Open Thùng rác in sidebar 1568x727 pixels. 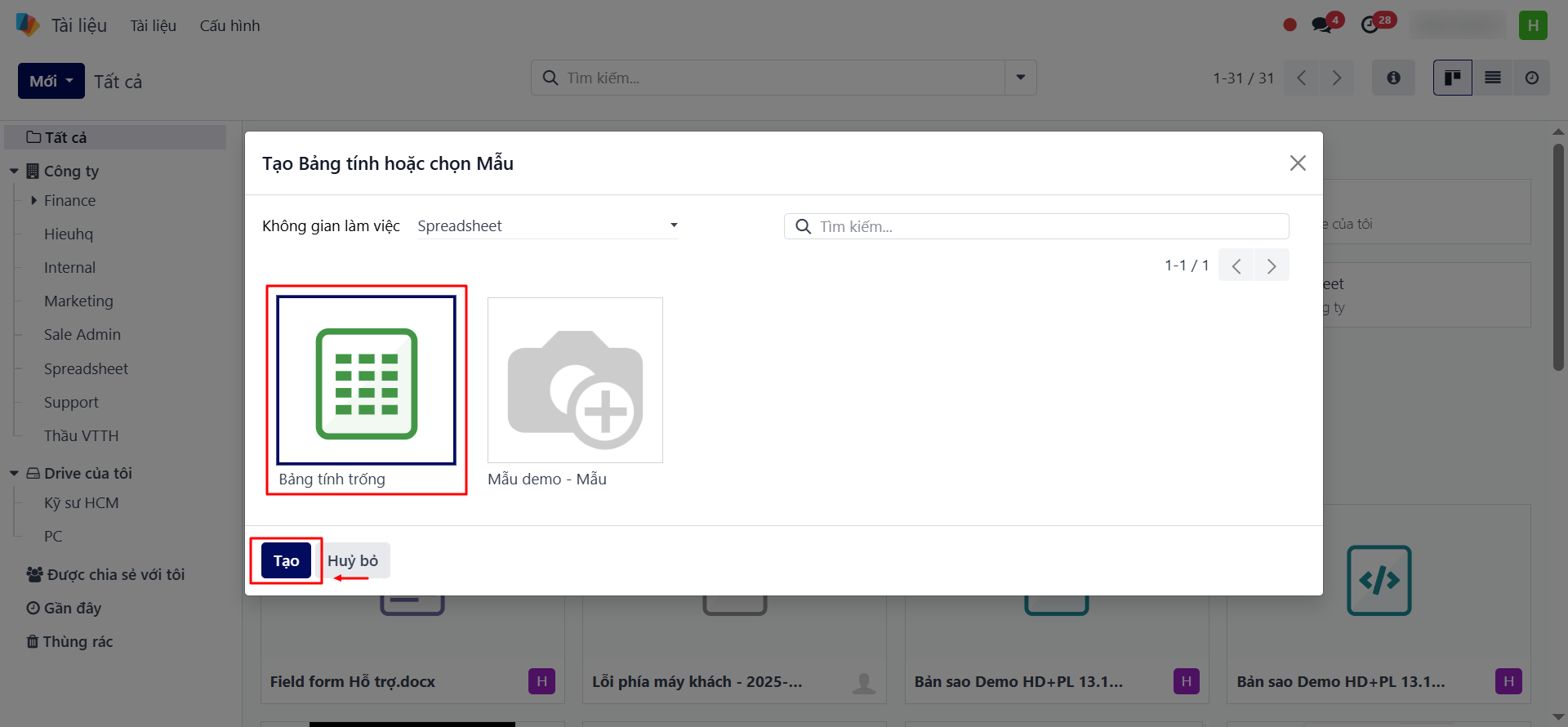[x=78, y=641]
